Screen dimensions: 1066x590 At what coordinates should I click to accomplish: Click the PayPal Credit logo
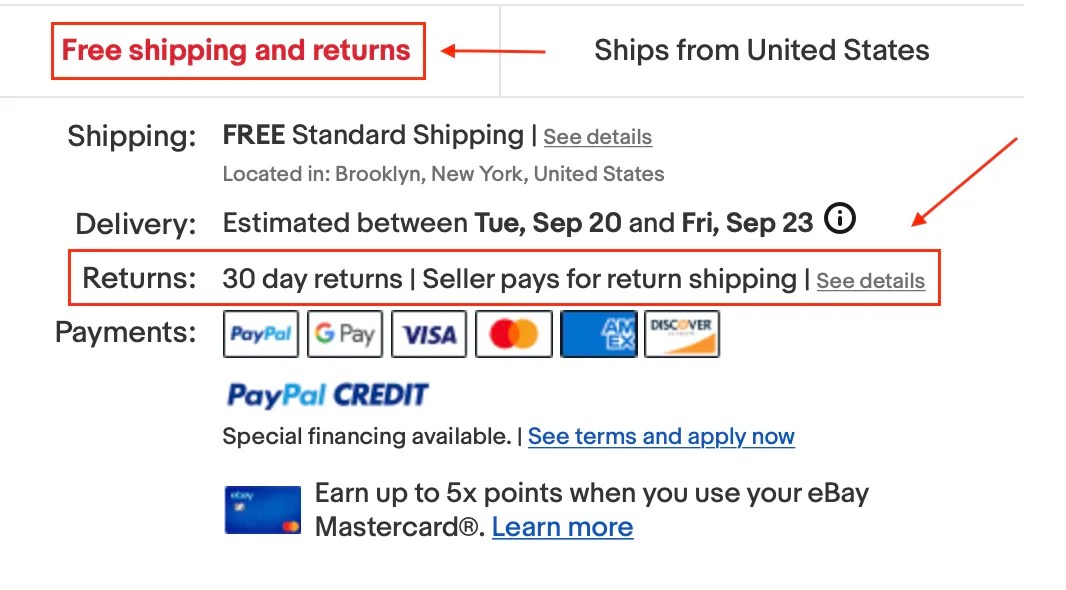[327, 395]
